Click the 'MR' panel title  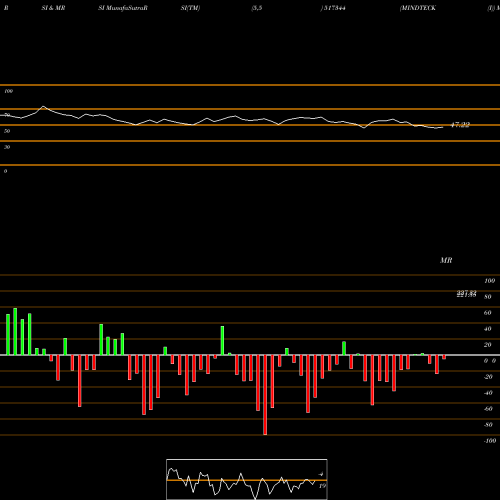click(446, 260)
